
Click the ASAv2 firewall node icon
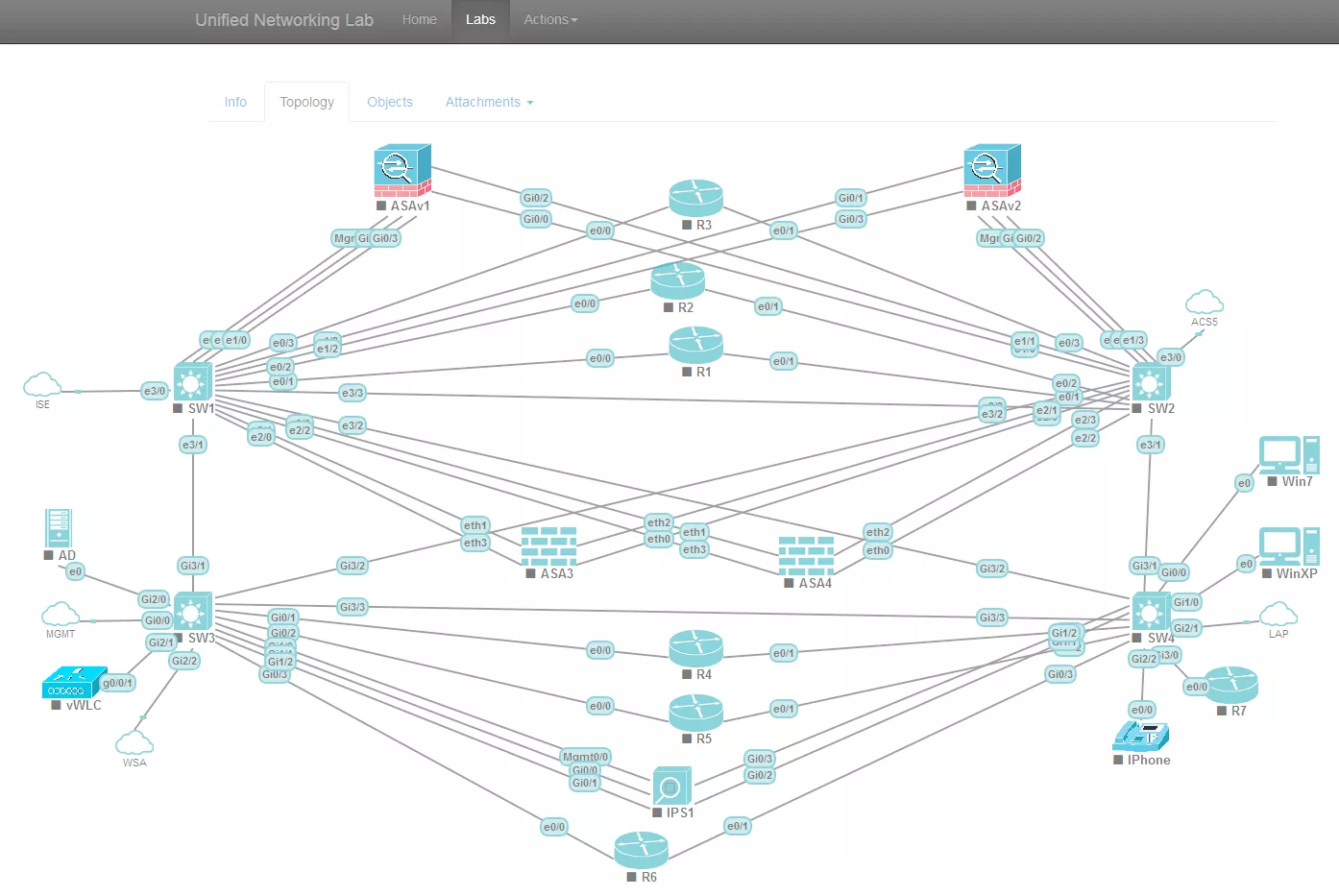click(x=992, y=171)
